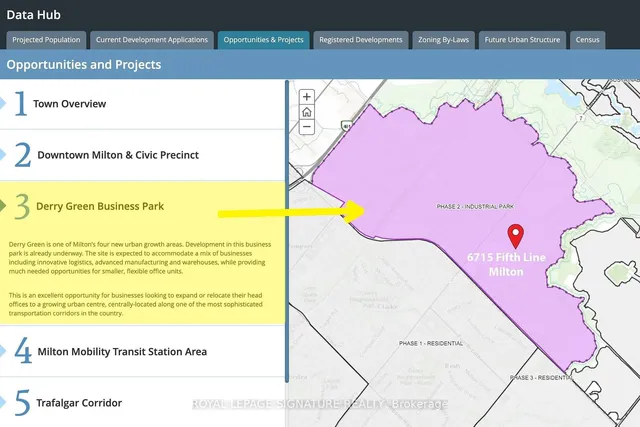The image size is (640, 427).
Task: Click the Opportunities & Projects tab
Action: point(263,40)
